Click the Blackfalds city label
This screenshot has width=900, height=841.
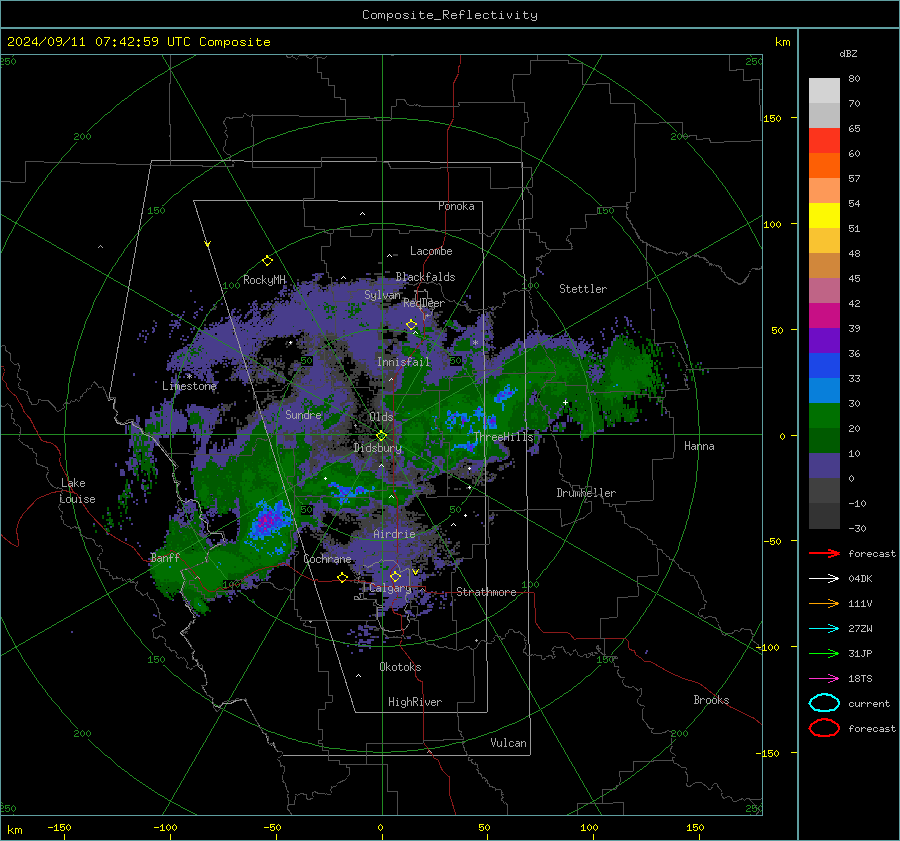425,277
